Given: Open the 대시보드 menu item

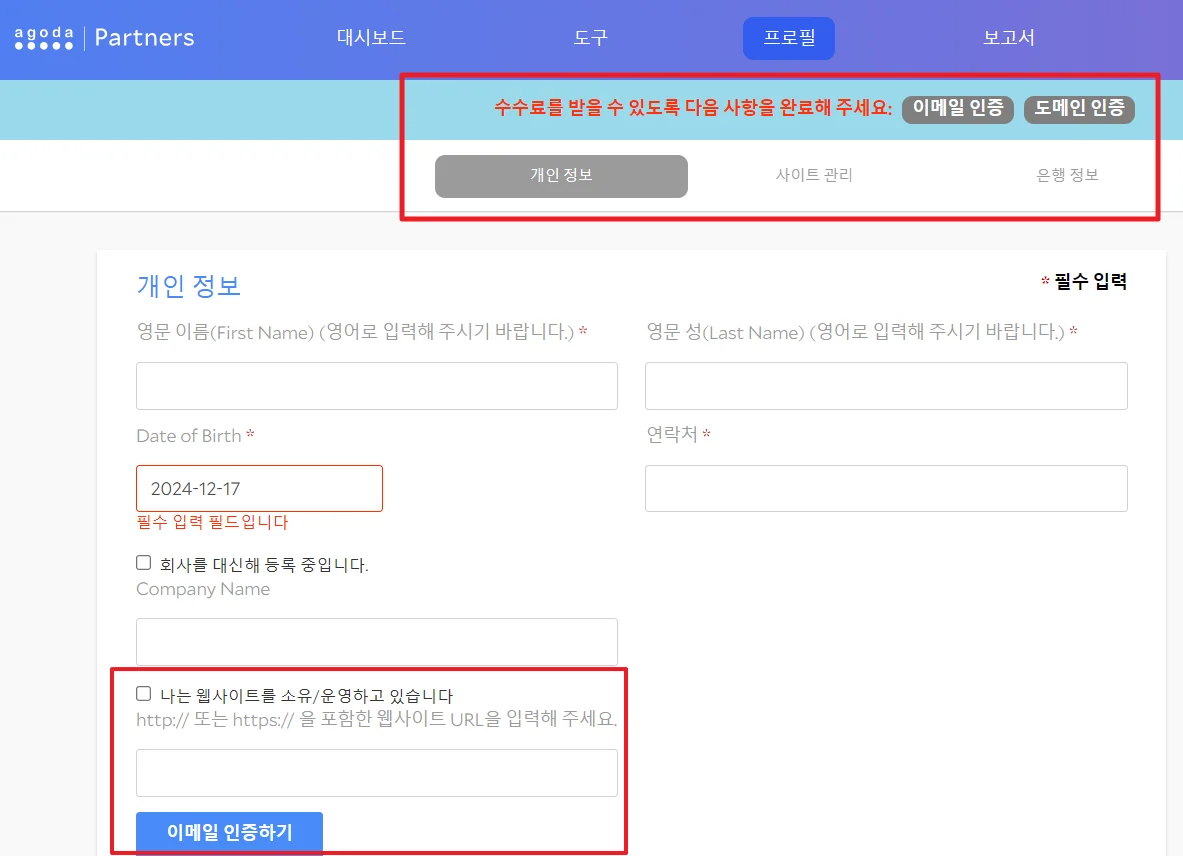Looking at the screenshot, I should (x=370, y=37).
